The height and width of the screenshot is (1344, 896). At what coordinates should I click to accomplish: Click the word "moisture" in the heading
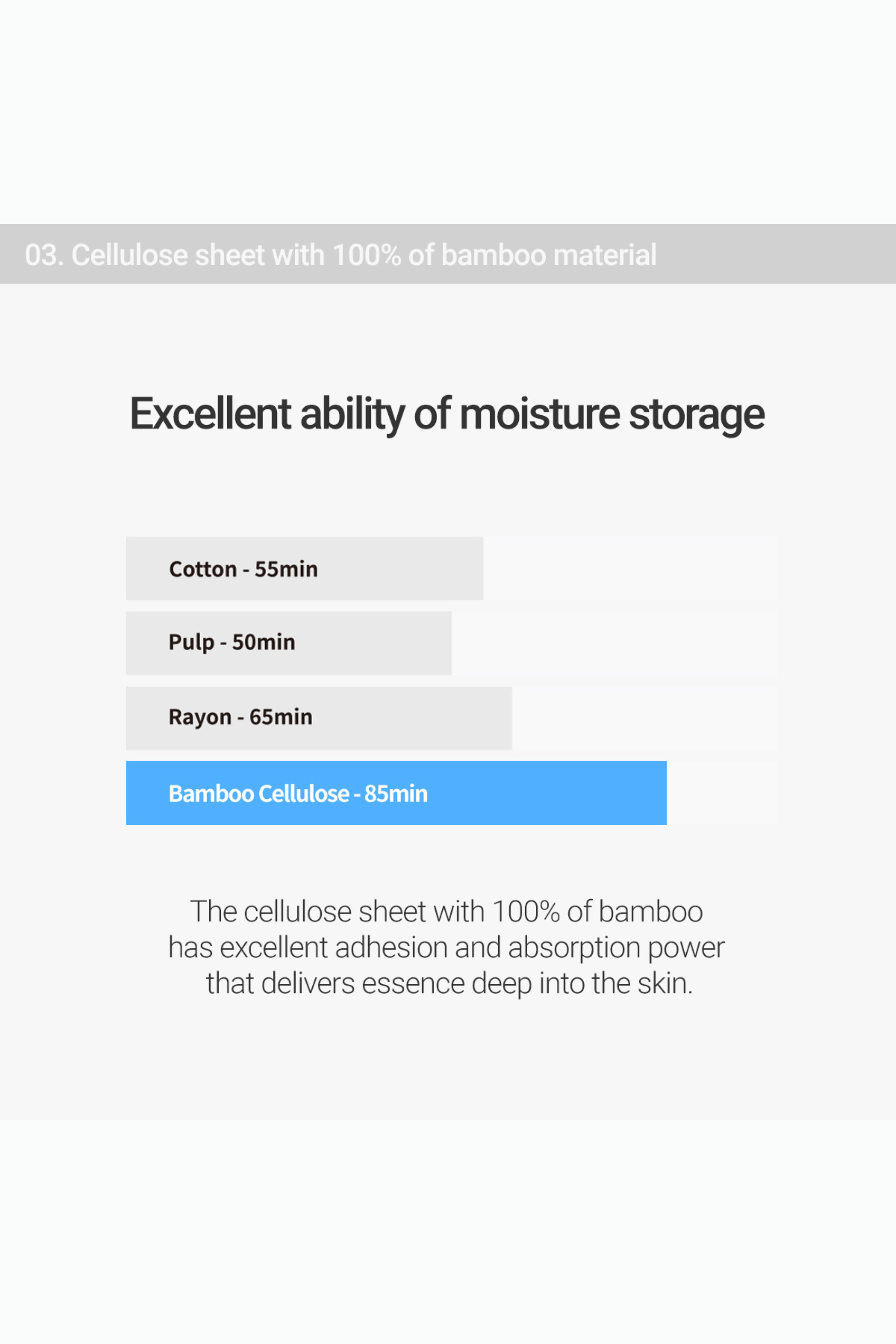coord(539,414)
